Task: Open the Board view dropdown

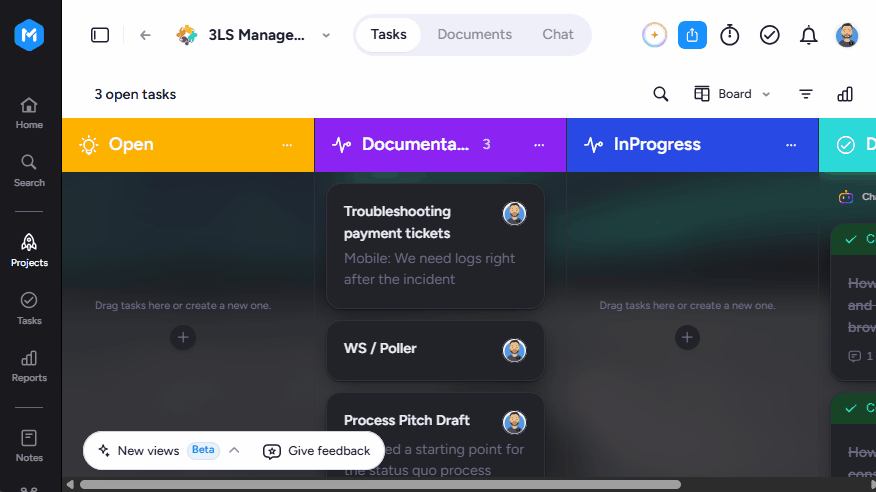Action: [732, 94]
